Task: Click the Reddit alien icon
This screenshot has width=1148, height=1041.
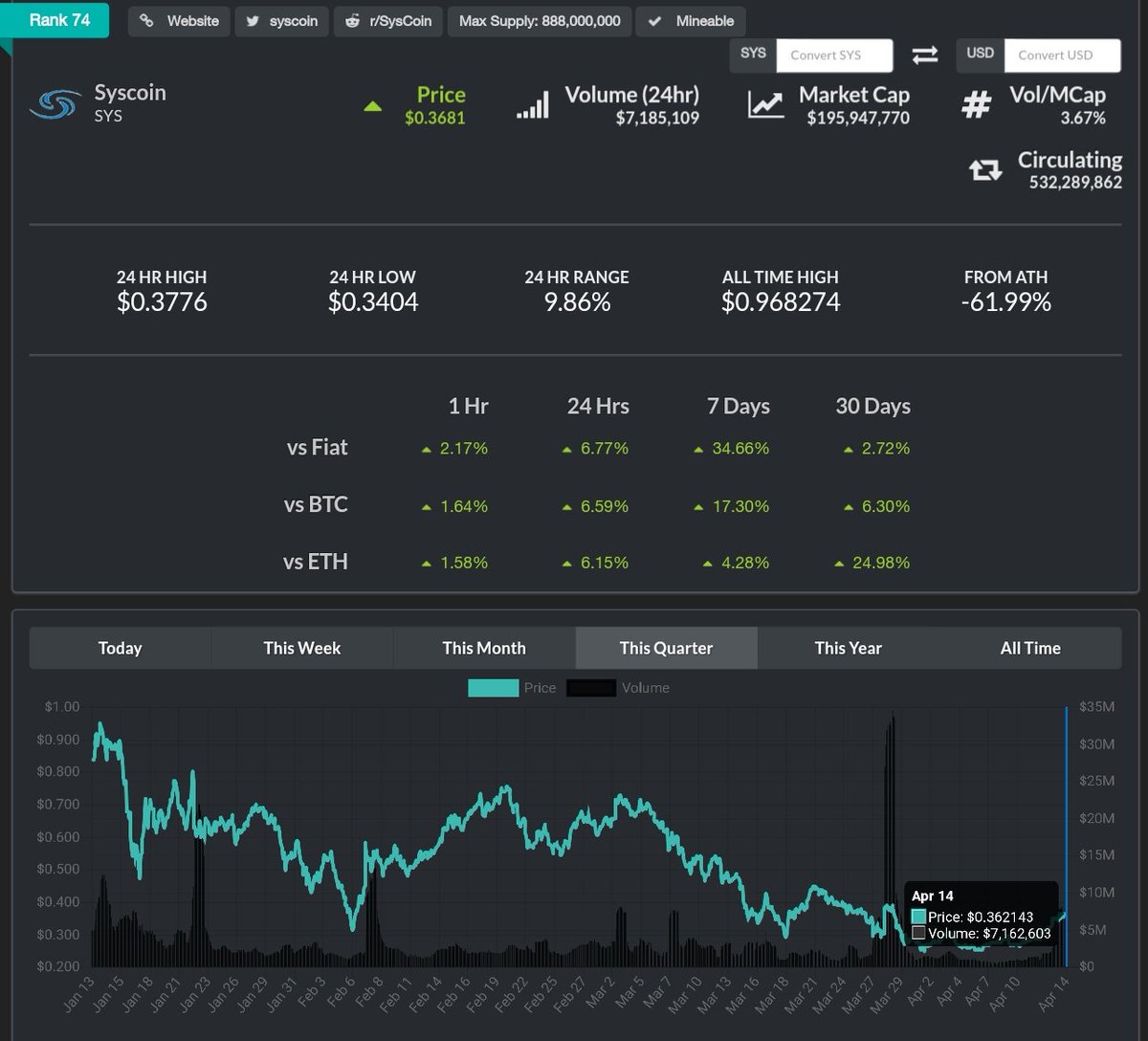Action: pos(352,21)
